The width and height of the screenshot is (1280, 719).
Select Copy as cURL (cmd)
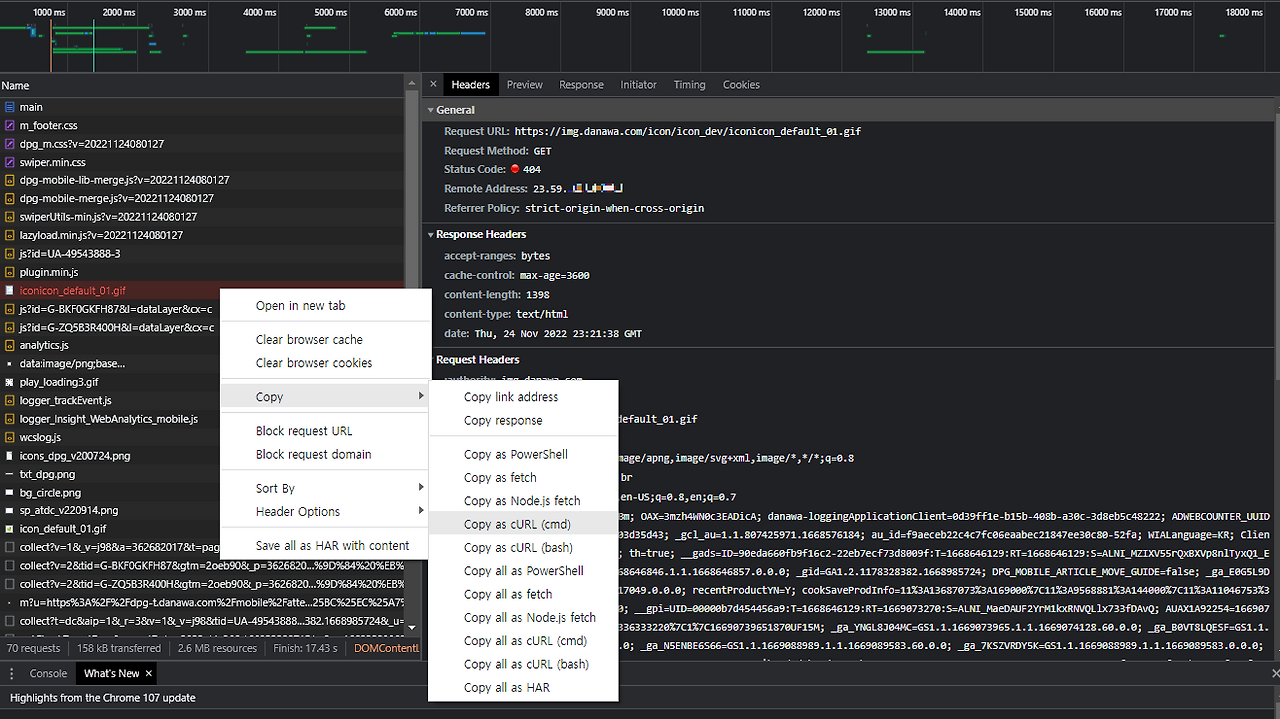[523, 524]
